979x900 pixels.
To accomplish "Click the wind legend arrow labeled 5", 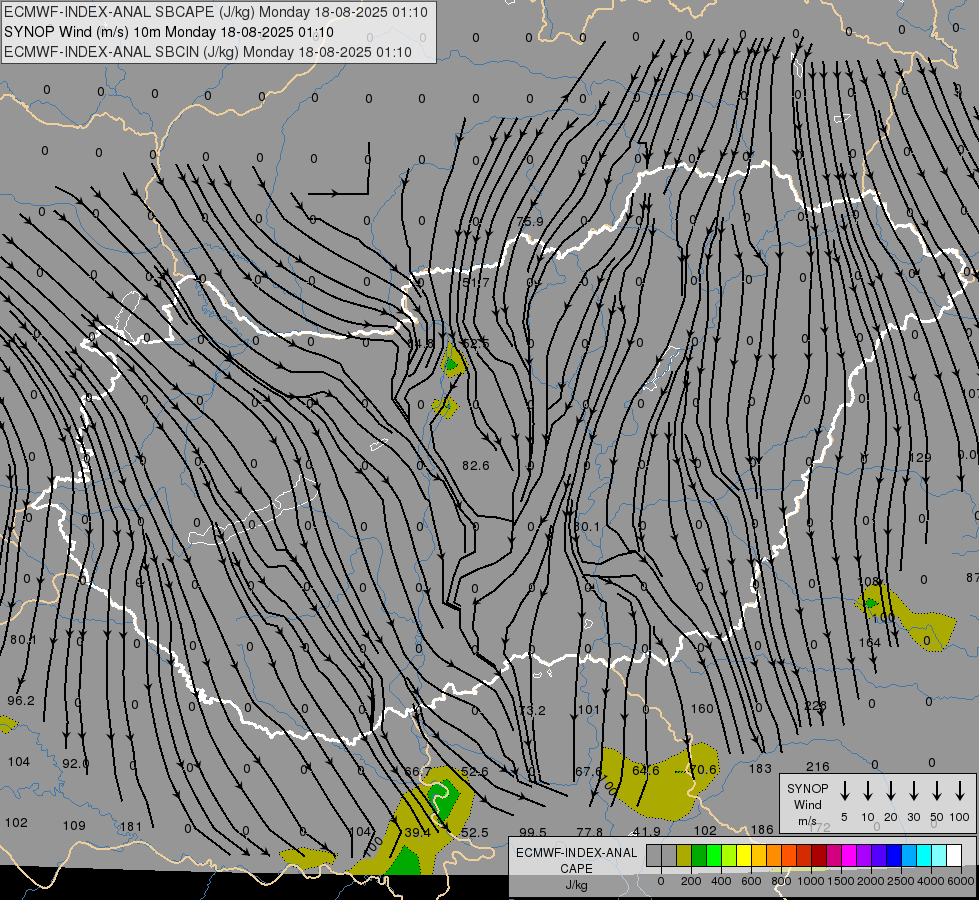I will tap(844, 791).
